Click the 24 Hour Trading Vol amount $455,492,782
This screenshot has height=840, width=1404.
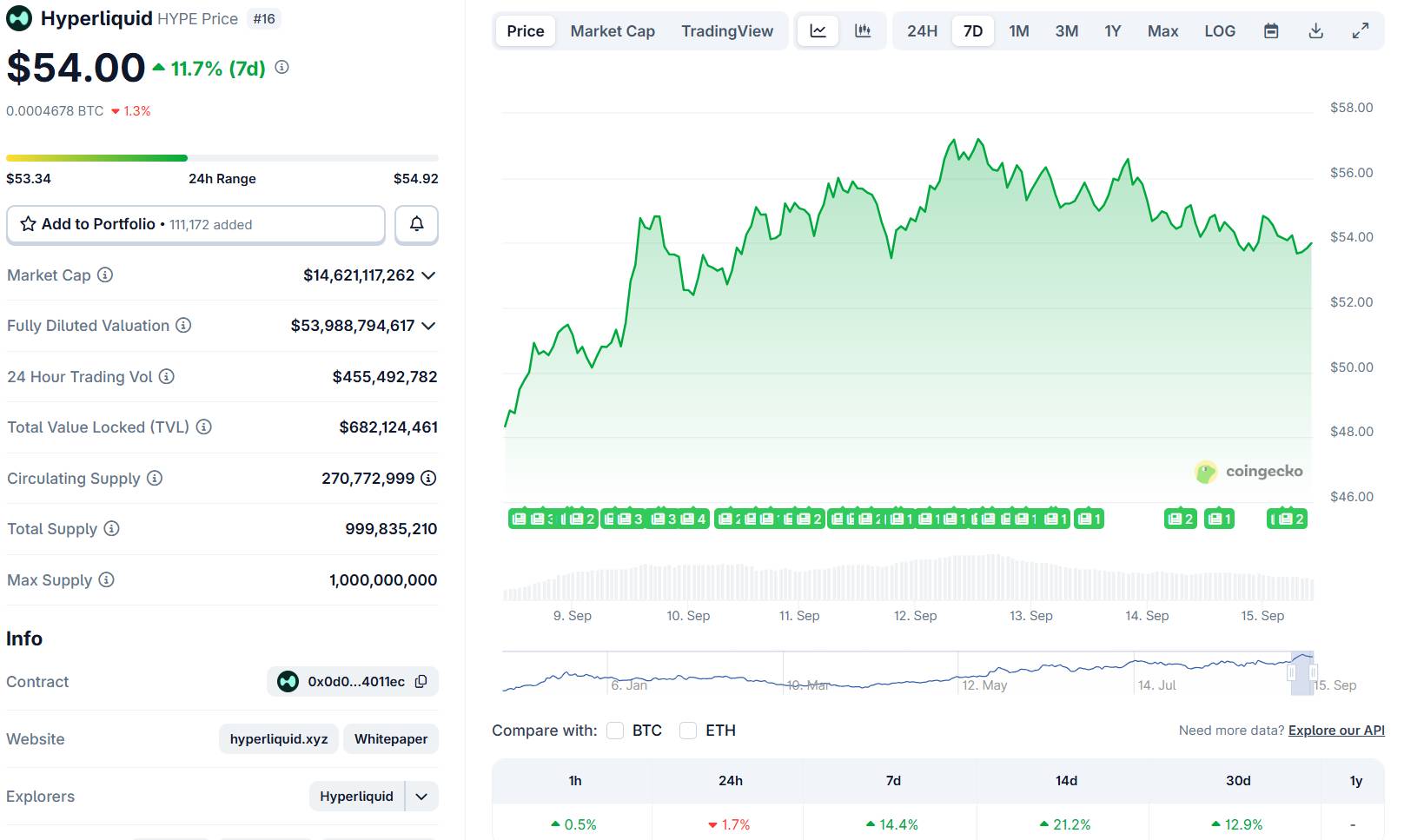[x=385, y=377]
